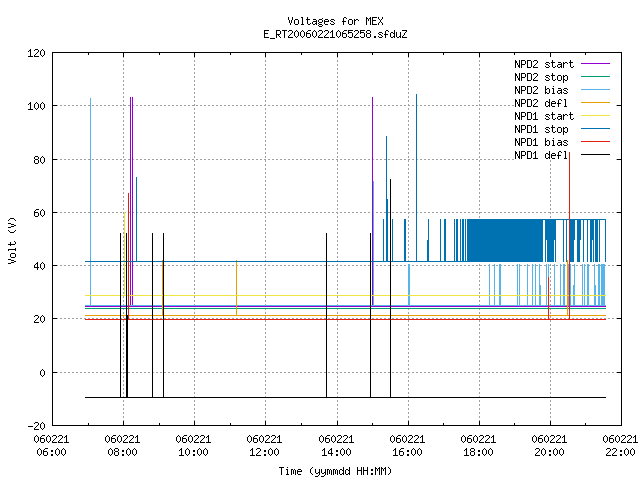
Task: Click the Y-axis tick value 0
Action: [x=42, y=373]
